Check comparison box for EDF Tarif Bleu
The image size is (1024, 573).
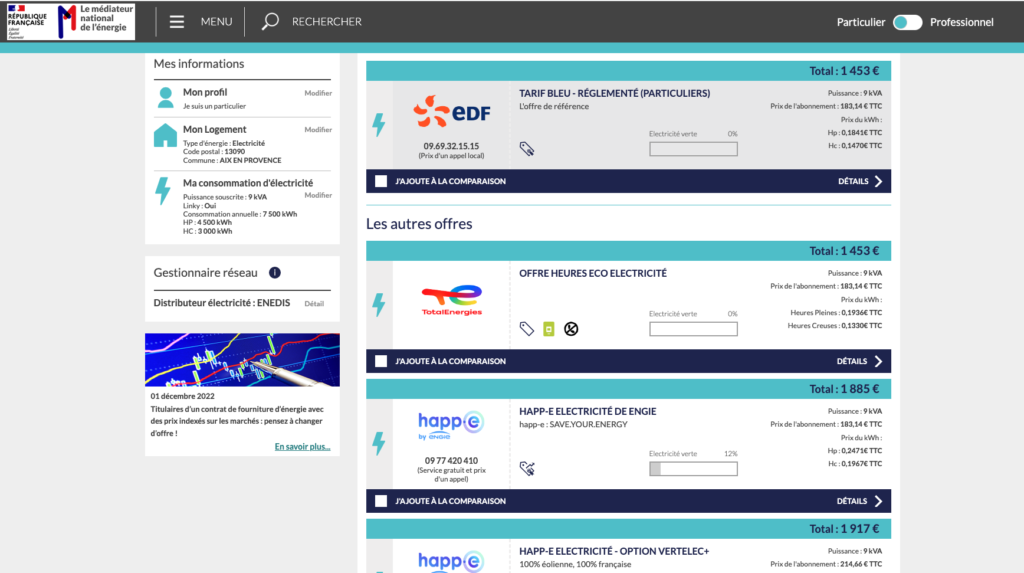(381, 181)
